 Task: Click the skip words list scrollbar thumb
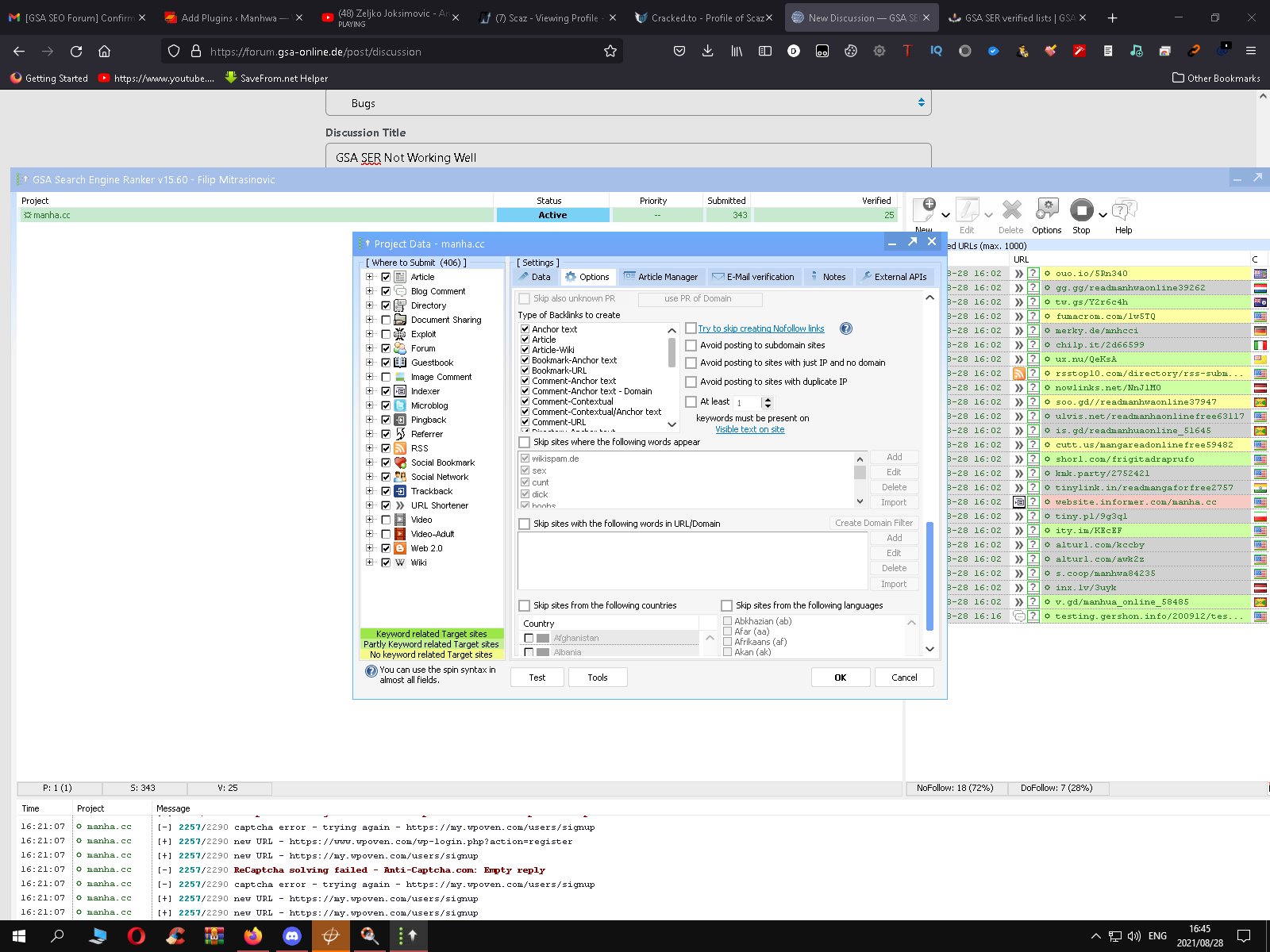pos(860,472)
